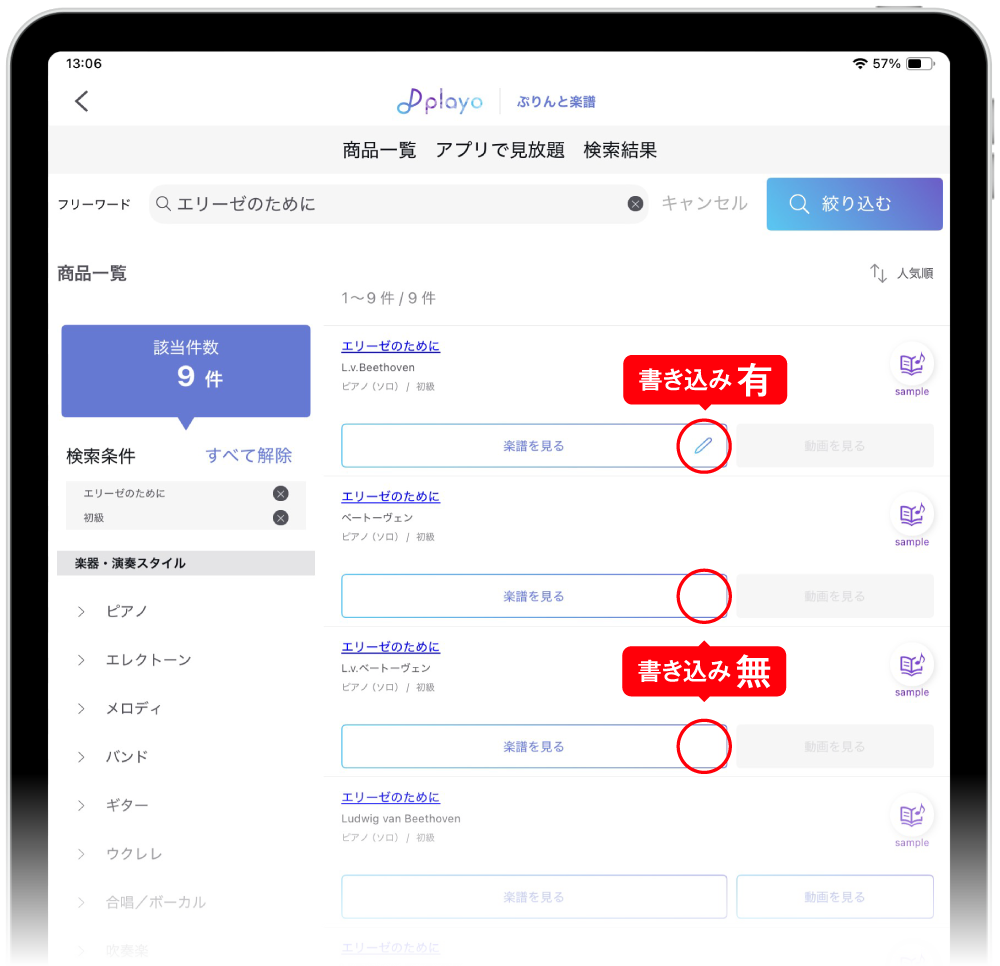Screen dimensions: 1000x966
Task: Open sample for L.v.Beethoven score
Action: click(x=911, y=370)
